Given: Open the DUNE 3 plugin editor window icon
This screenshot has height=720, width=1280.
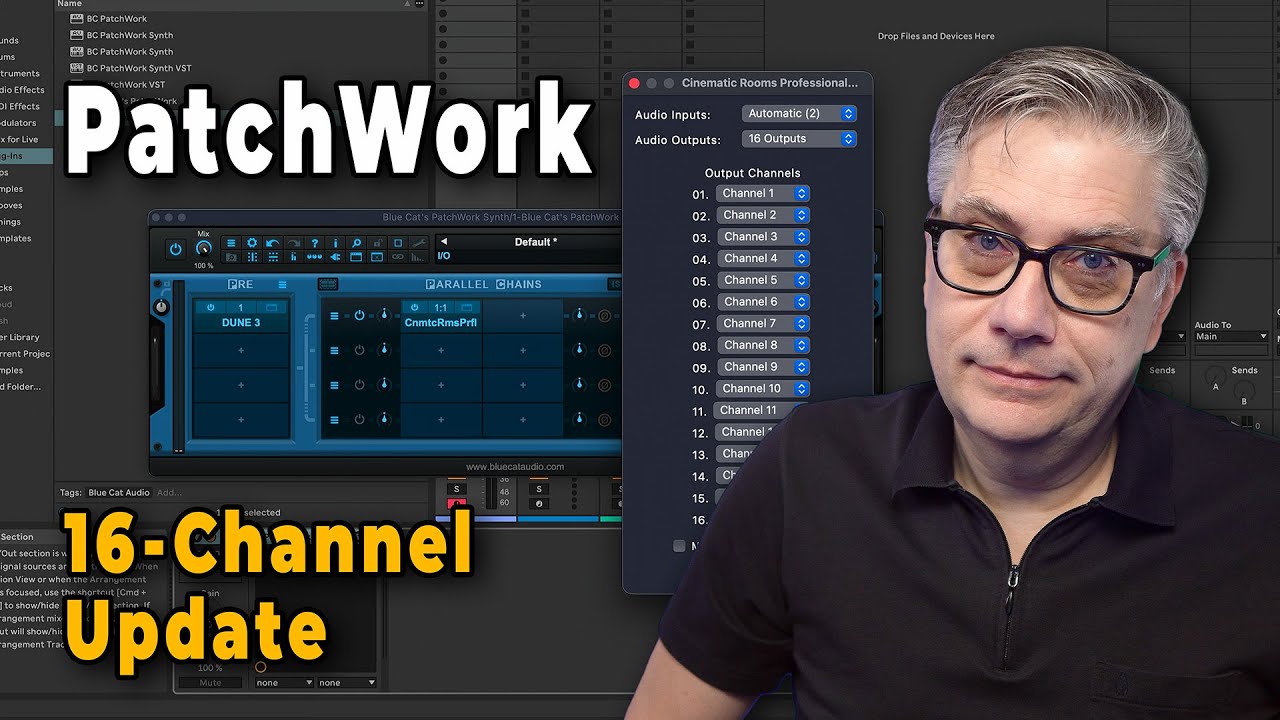Looking at the screenshot, I should click(271, 307).
